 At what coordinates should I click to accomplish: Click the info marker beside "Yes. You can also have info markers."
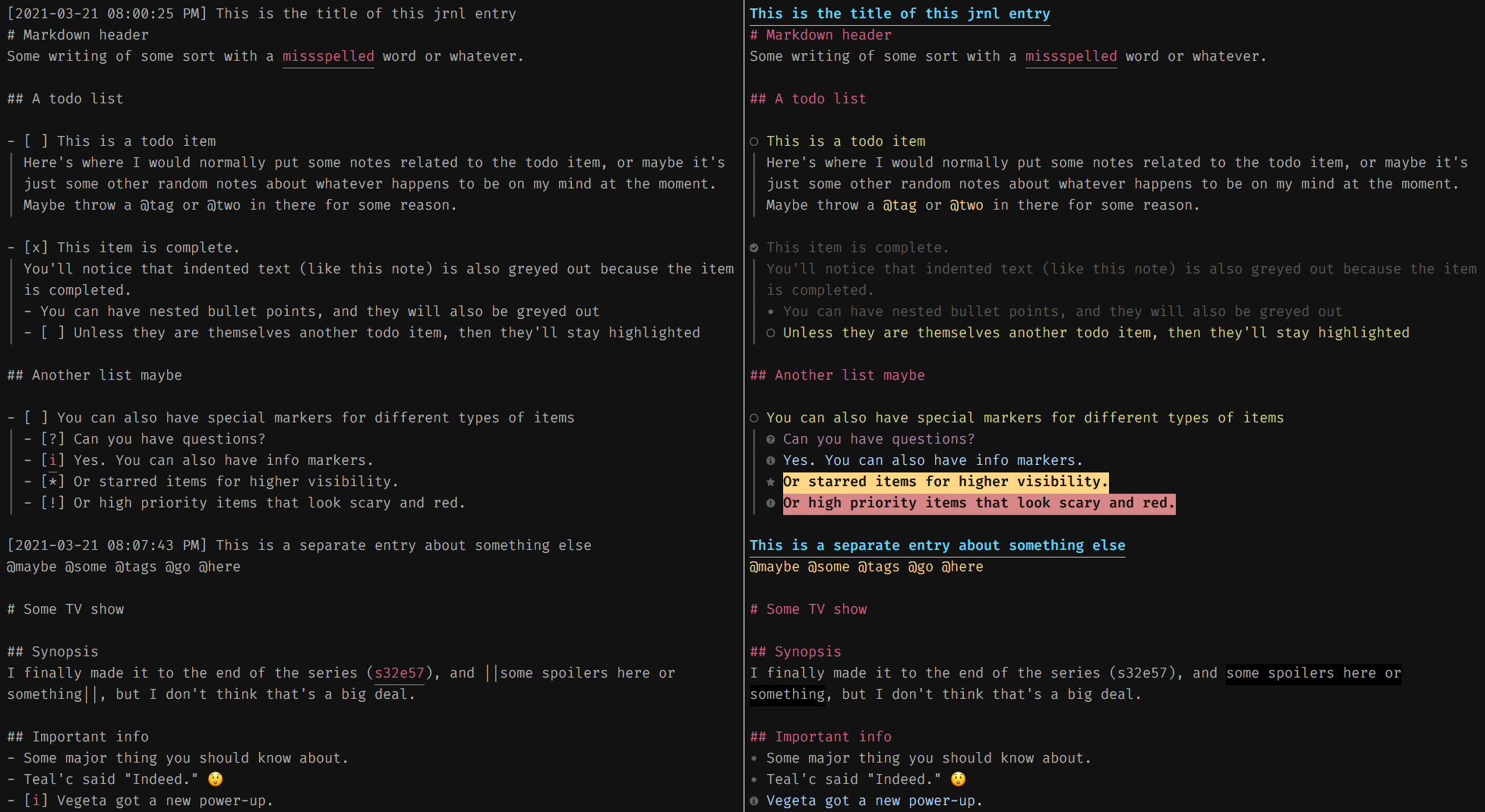pos(771,460)
